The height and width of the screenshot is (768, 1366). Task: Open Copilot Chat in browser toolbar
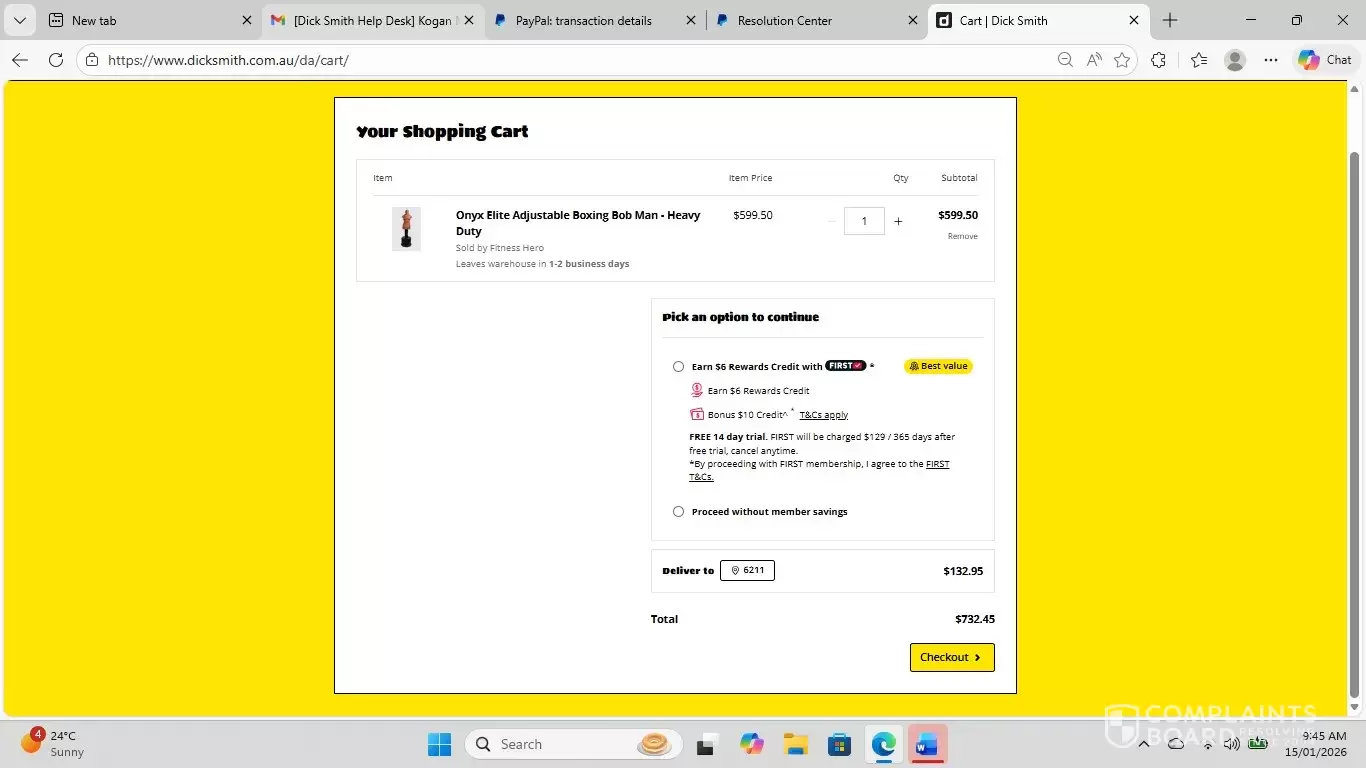coord(1324,60)
